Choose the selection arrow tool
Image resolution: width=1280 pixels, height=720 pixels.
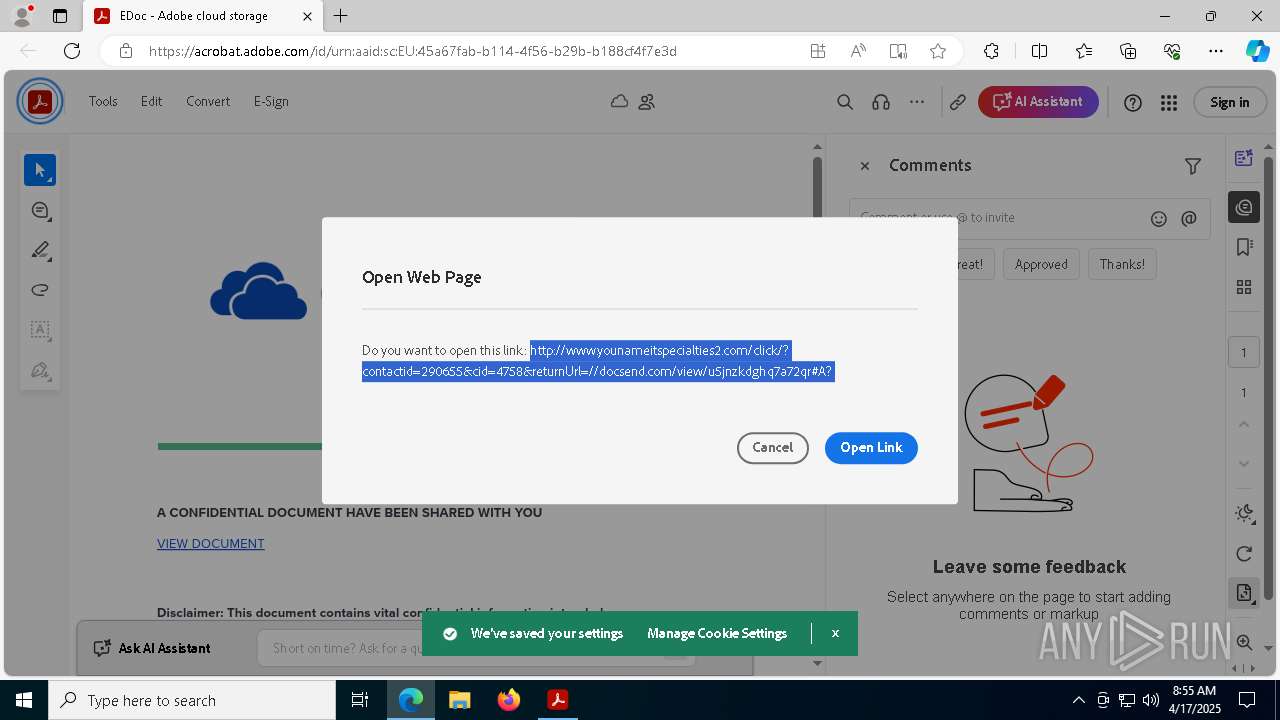tap(40, 170)
